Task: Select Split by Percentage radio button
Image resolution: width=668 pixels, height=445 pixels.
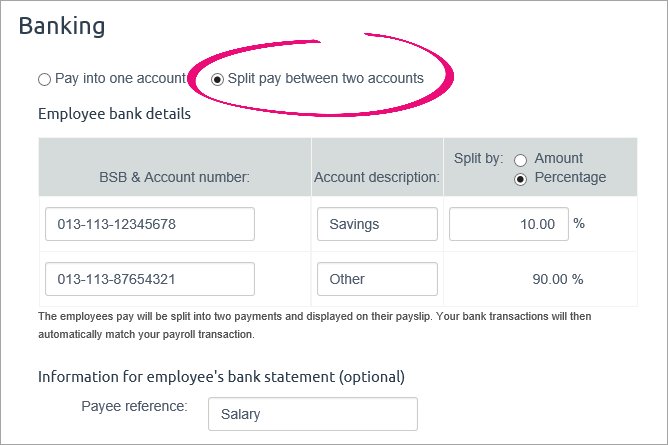Action: coord(520,178)
